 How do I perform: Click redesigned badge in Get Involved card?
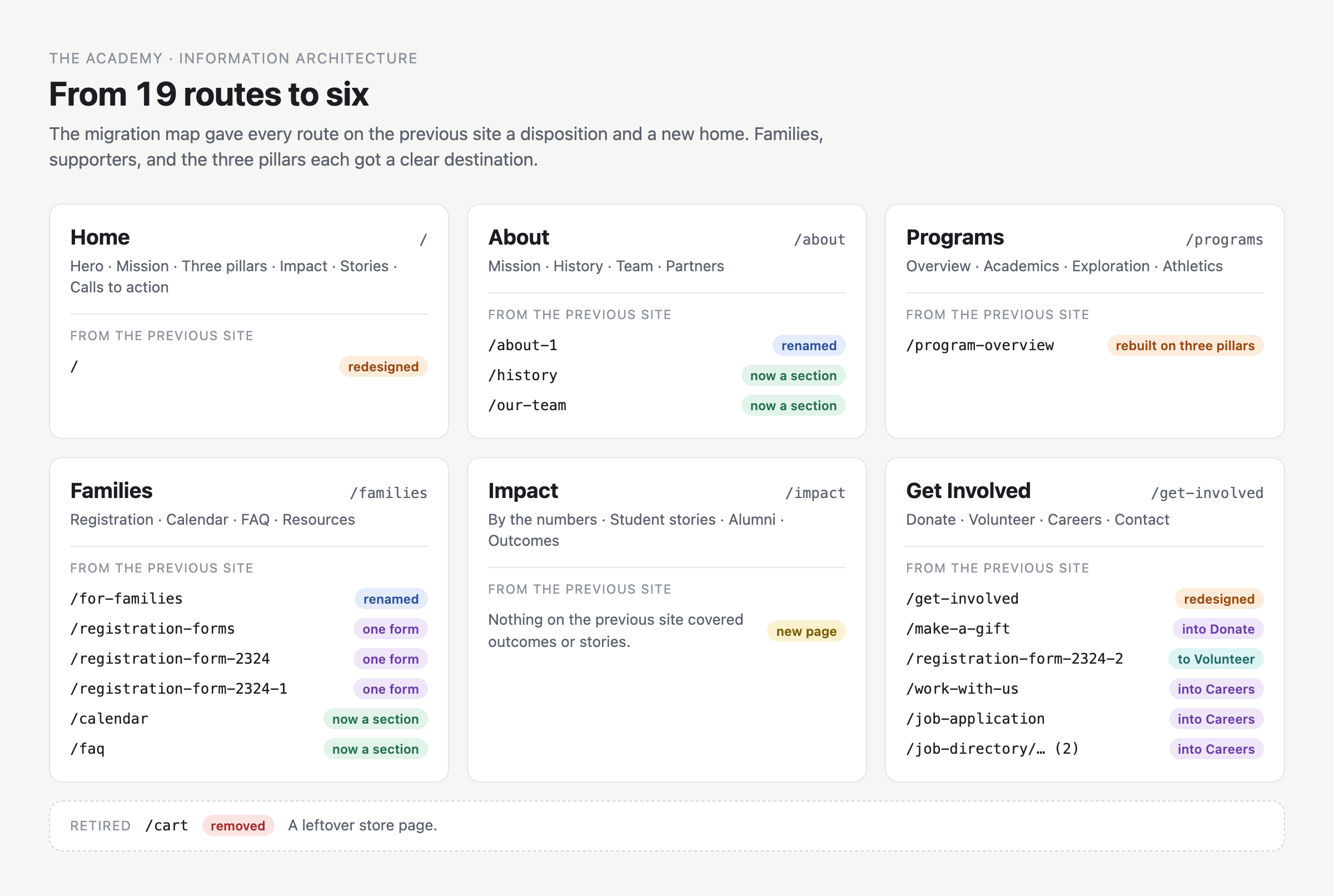(1218, 598)
